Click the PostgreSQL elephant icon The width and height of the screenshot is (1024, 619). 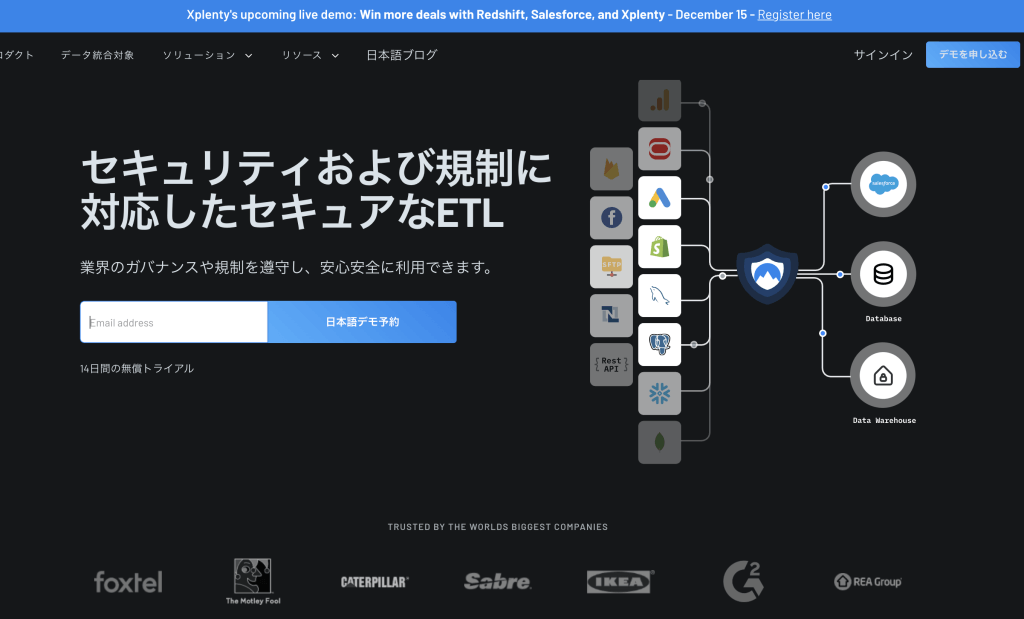(660, 345)
